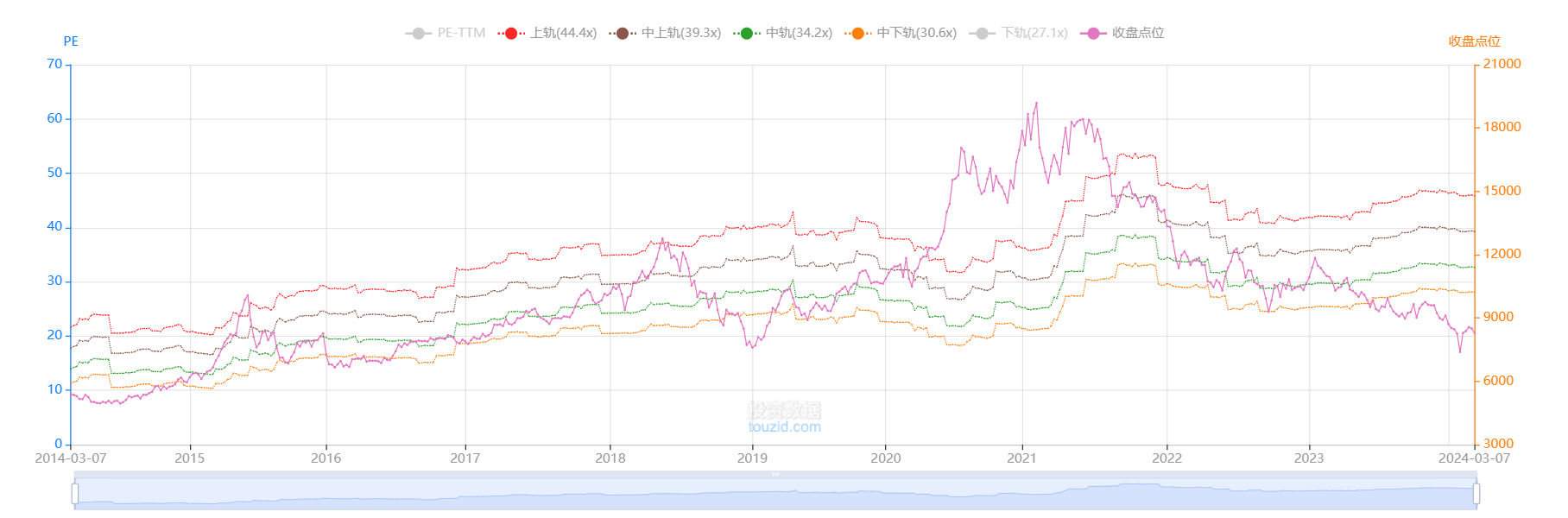Image resolution: width=1568 pixels, height=518 pixels.
Task: Click the move grip atop the zoom bar
Action: click(x=775, y=474)
